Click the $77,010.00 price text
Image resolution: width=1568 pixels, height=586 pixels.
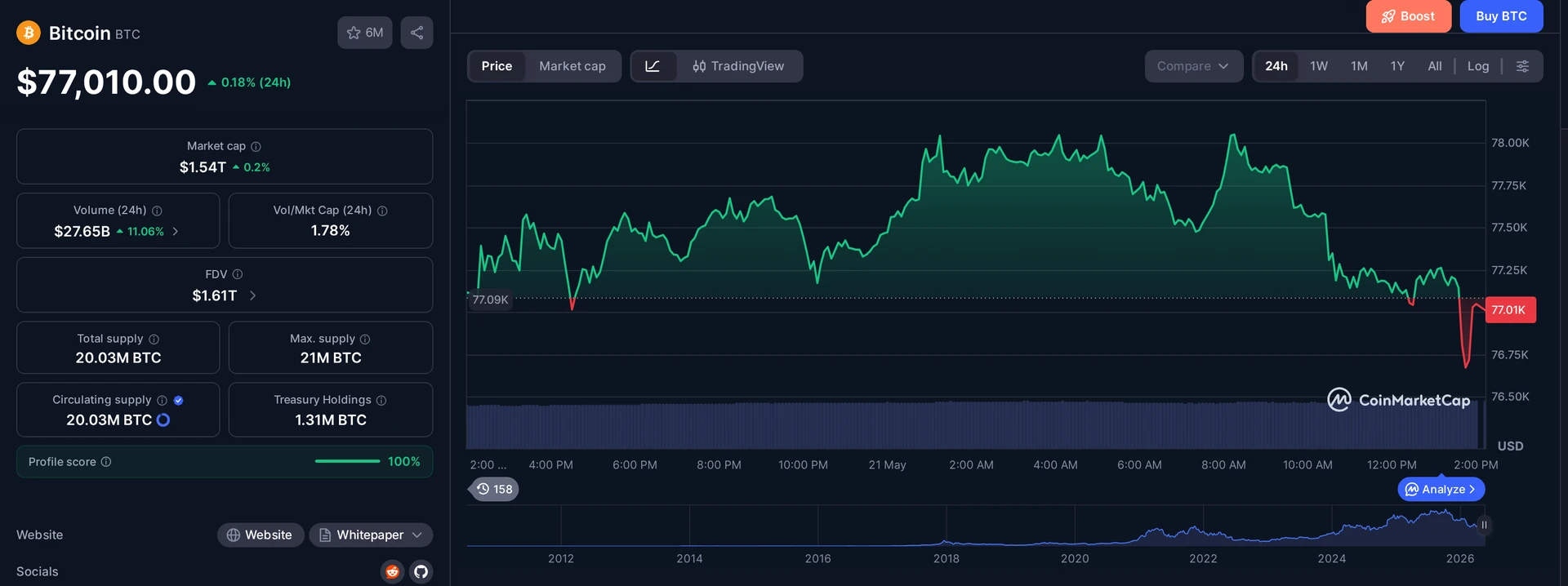pyautogui.click(x=106, y=82)
